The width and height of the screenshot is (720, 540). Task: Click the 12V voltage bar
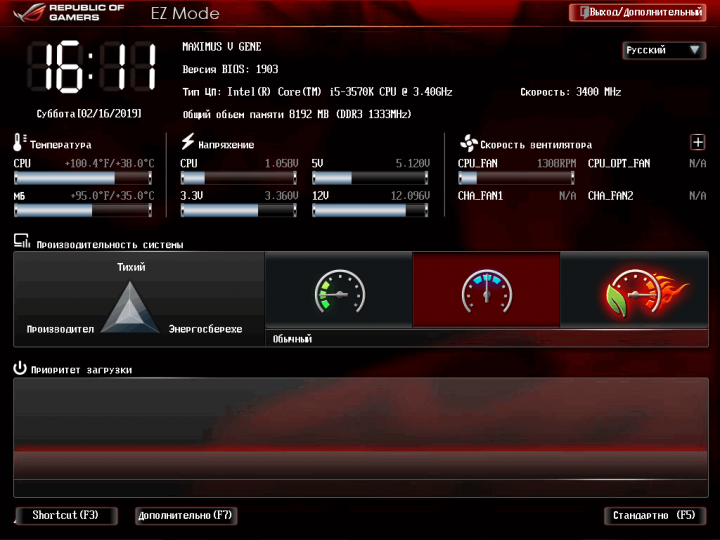(x=370, y=210)
